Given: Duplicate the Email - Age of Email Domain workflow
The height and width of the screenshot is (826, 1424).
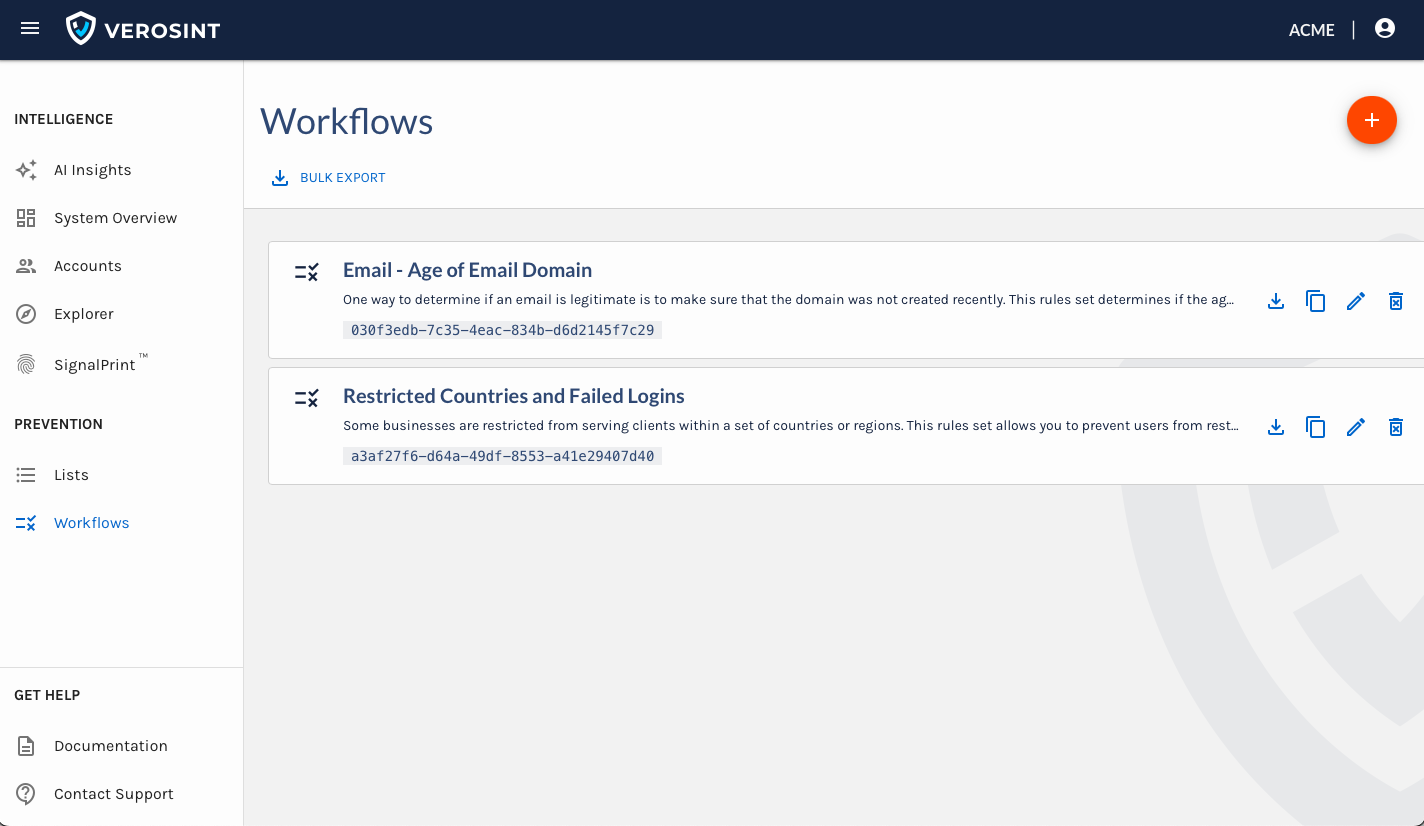Looking at the screenshot, I should click(x=1315, y=301).
